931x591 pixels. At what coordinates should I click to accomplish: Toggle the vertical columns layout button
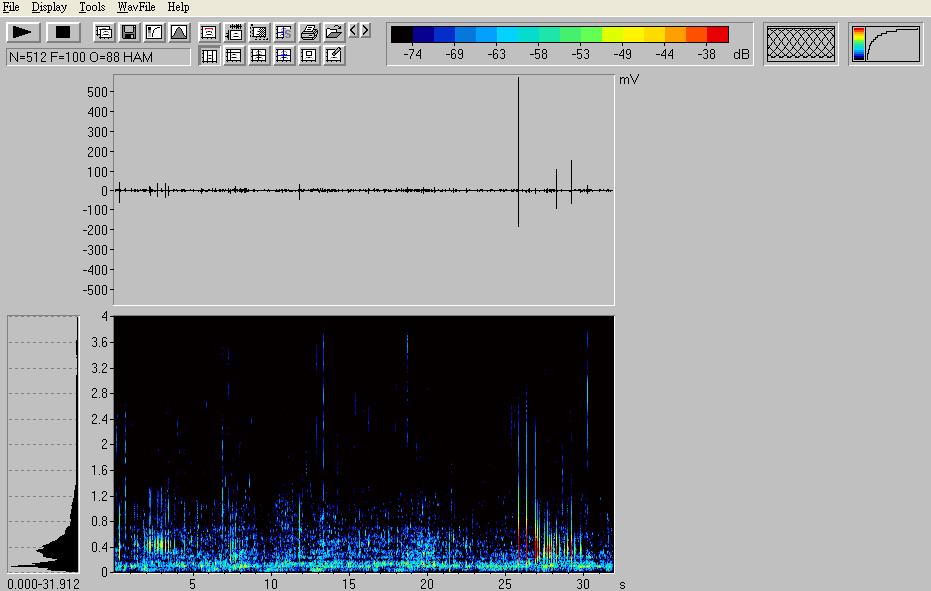pyautogui.click(x=209, y=56)
